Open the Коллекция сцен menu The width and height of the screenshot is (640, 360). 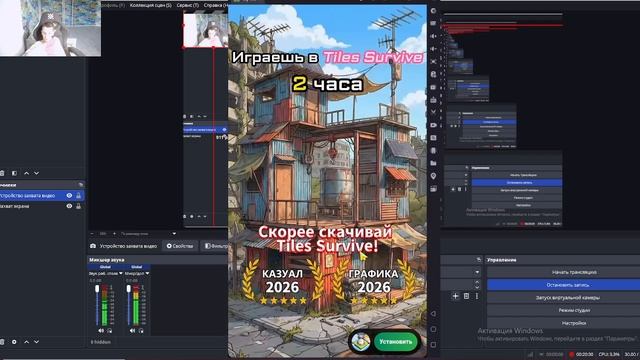tap(151, 5)
